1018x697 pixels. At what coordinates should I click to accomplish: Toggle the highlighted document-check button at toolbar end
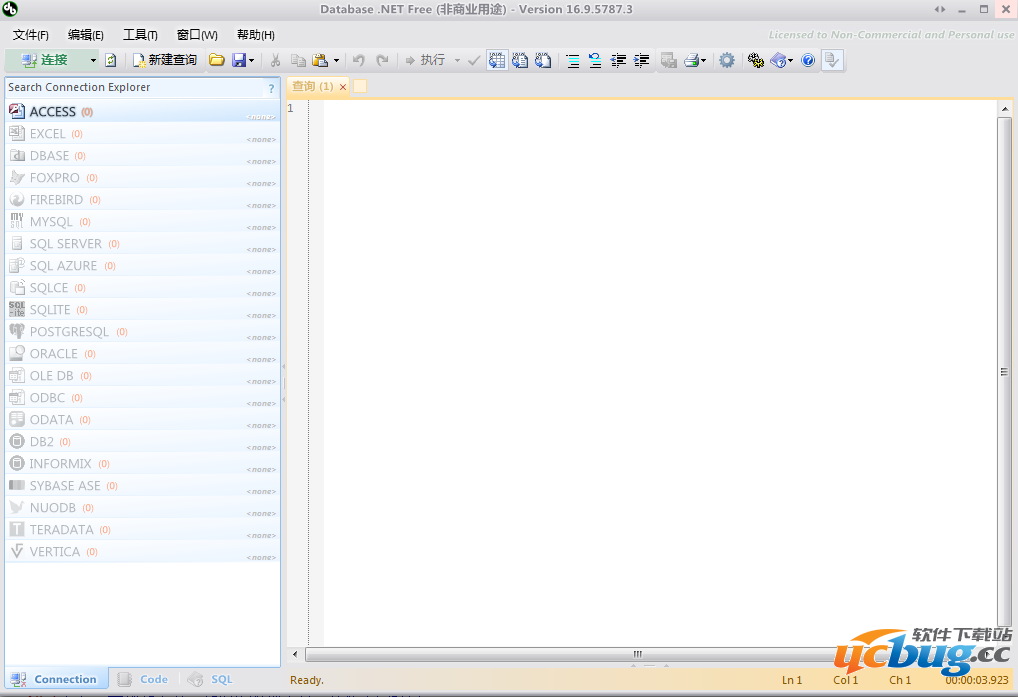pos(832,60)
